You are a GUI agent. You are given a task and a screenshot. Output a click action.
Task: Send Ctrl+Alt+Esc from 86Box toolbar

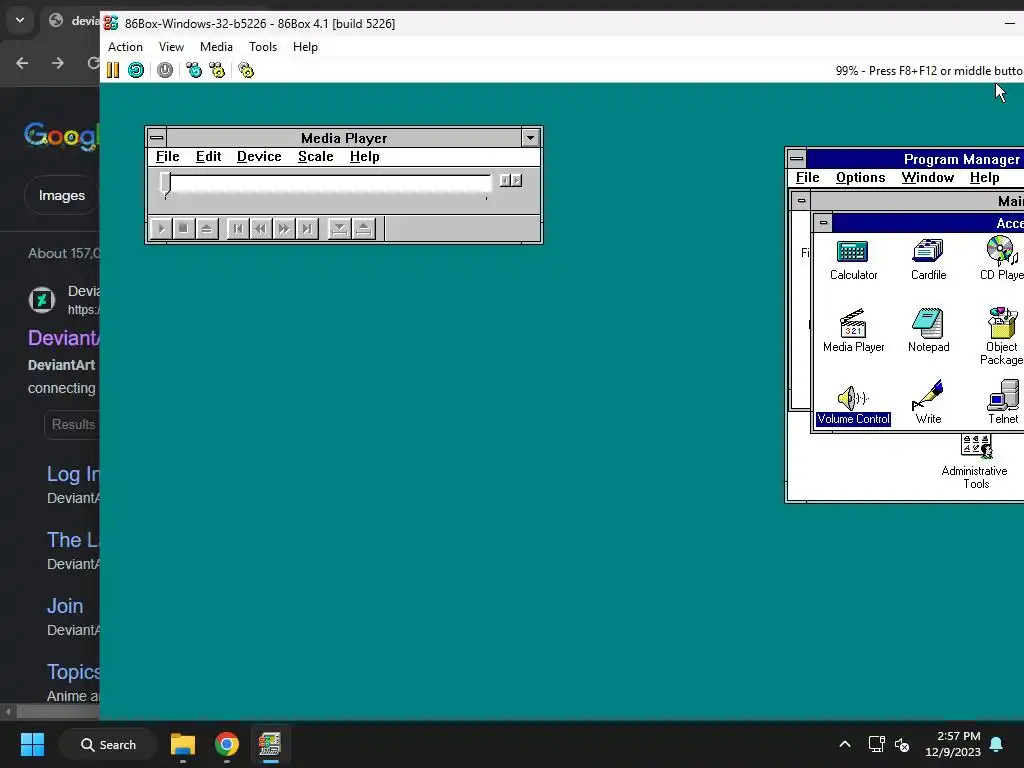(x=217, y=70)
